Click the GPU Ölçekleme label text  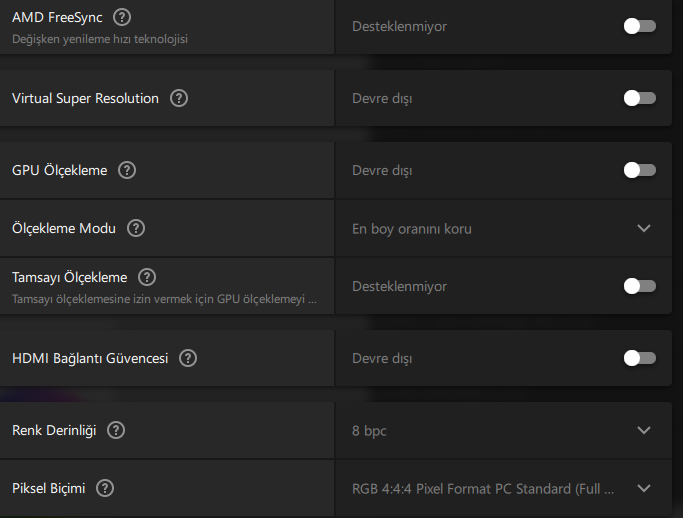pos(59,170)
